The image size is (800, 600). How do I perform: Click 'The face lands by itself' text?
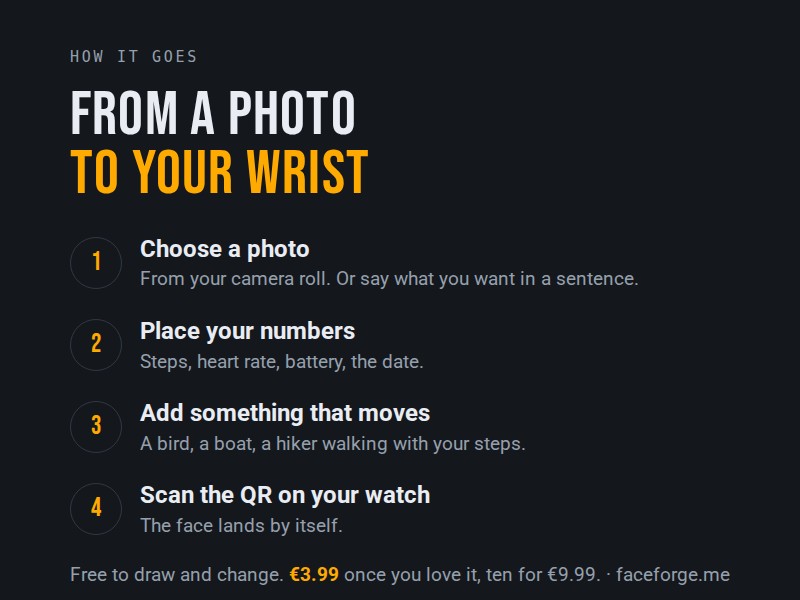(241, 526)
